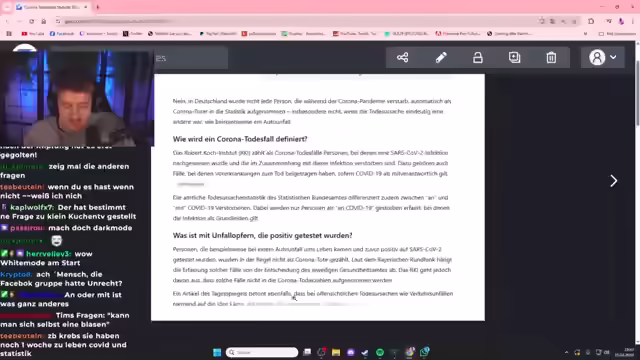Click chat username 'kaplwolfx7'
Screen dimensions: 640x360
(32, 207)
